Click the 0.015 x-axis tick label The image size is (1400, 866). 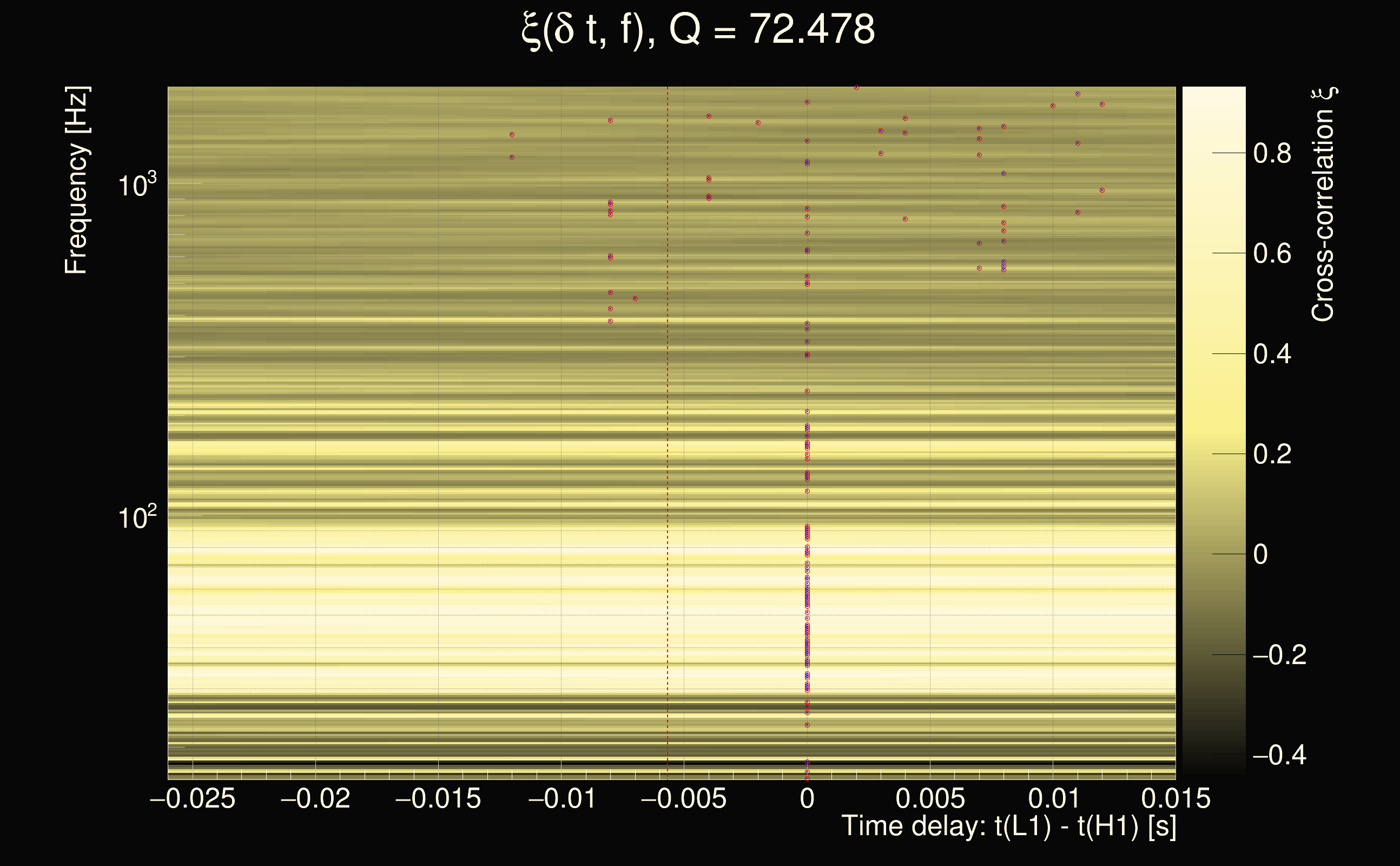click(x=1176, y=798)
